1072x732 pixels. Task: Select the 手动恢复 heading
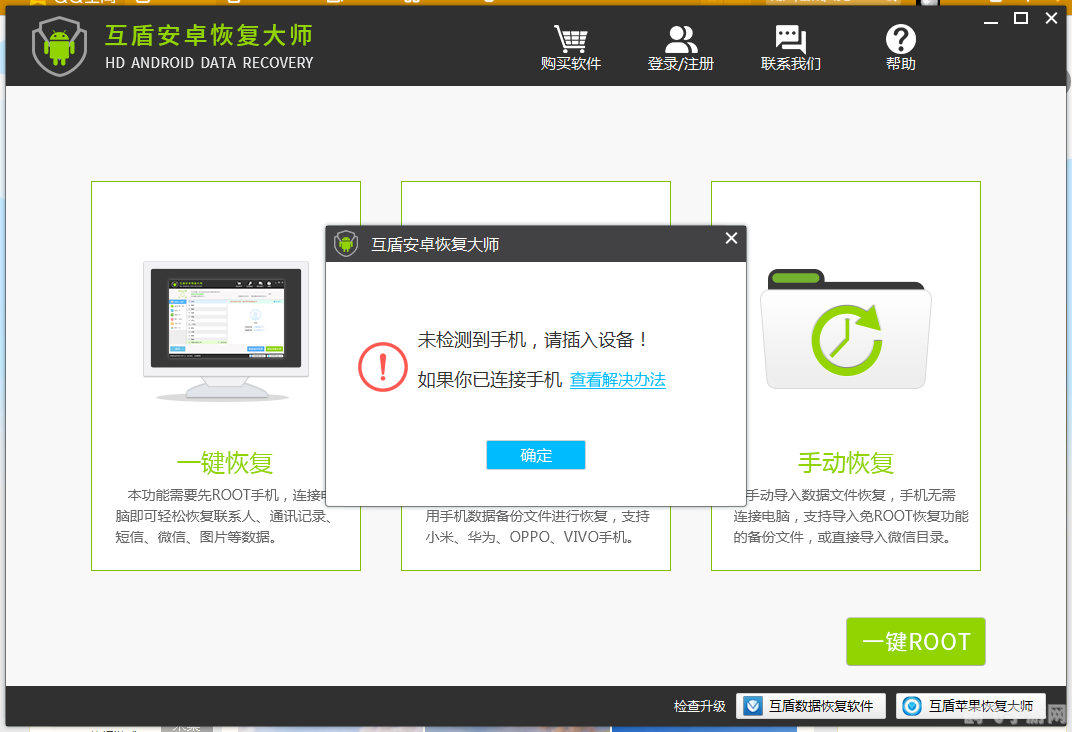pyautogui.click(x=845, y=463)
